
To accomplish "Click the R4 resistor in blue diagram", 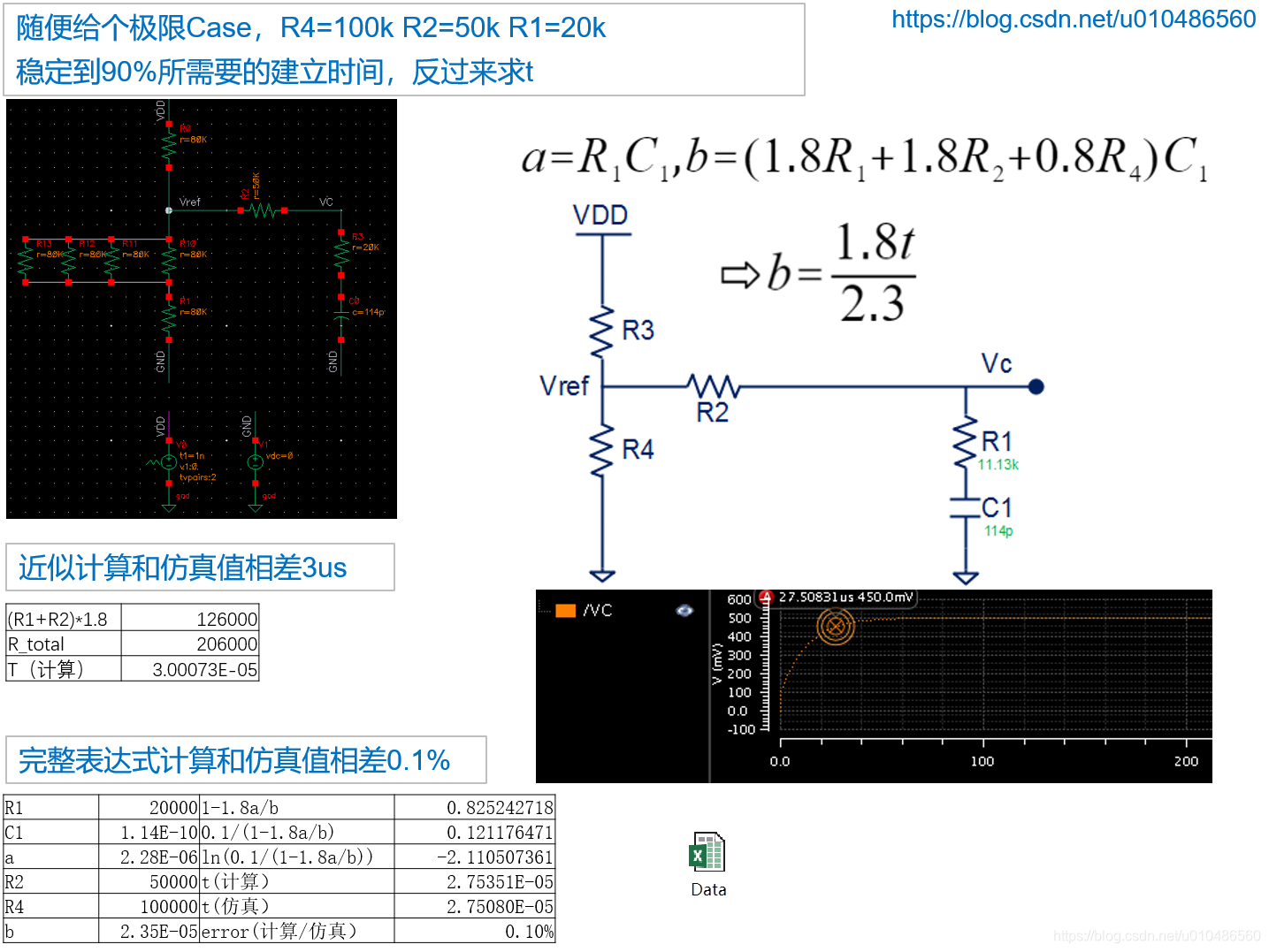I will [x=602, y=451].
